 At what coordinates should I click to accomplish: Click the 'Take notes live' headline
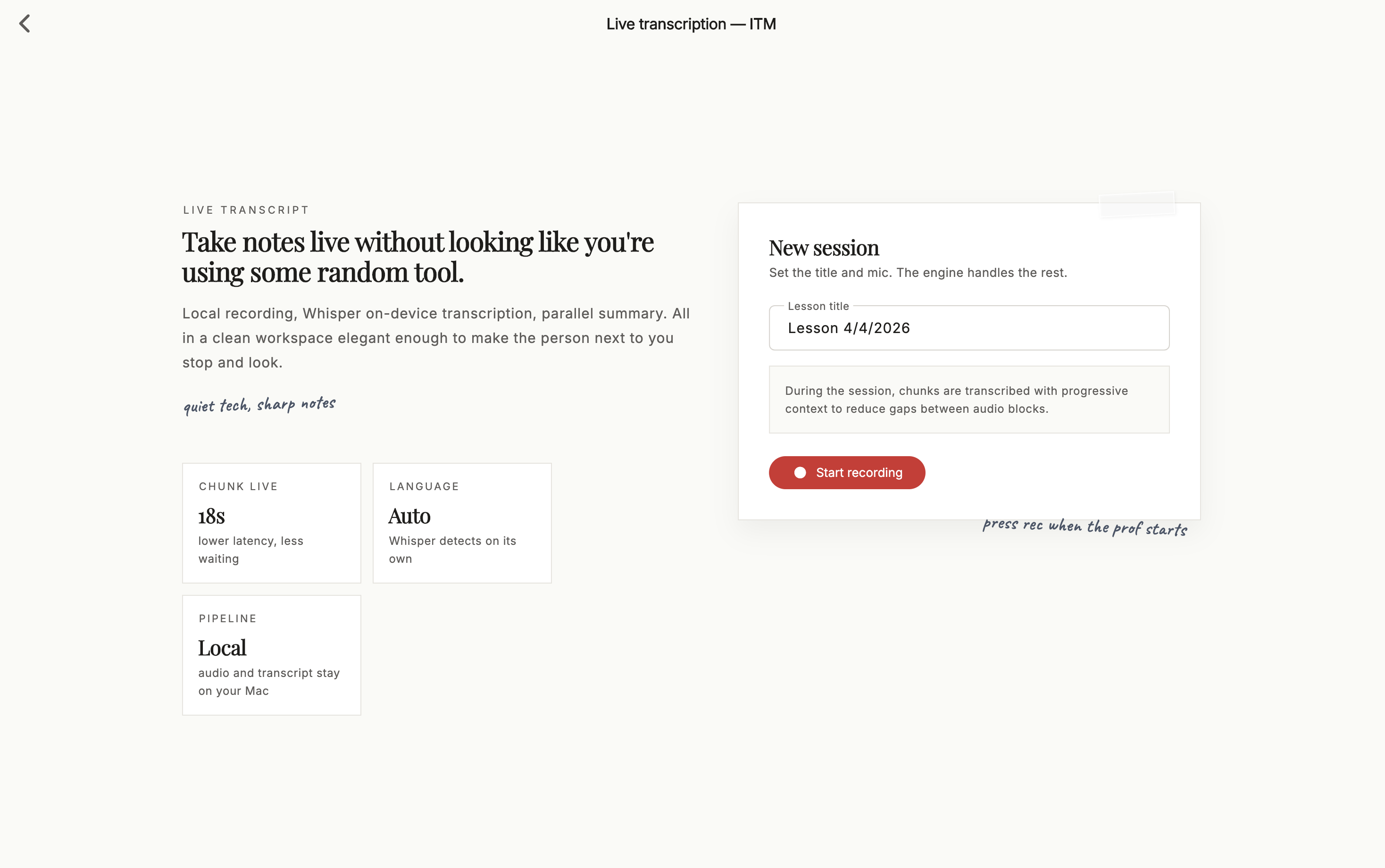pos(418,257)
